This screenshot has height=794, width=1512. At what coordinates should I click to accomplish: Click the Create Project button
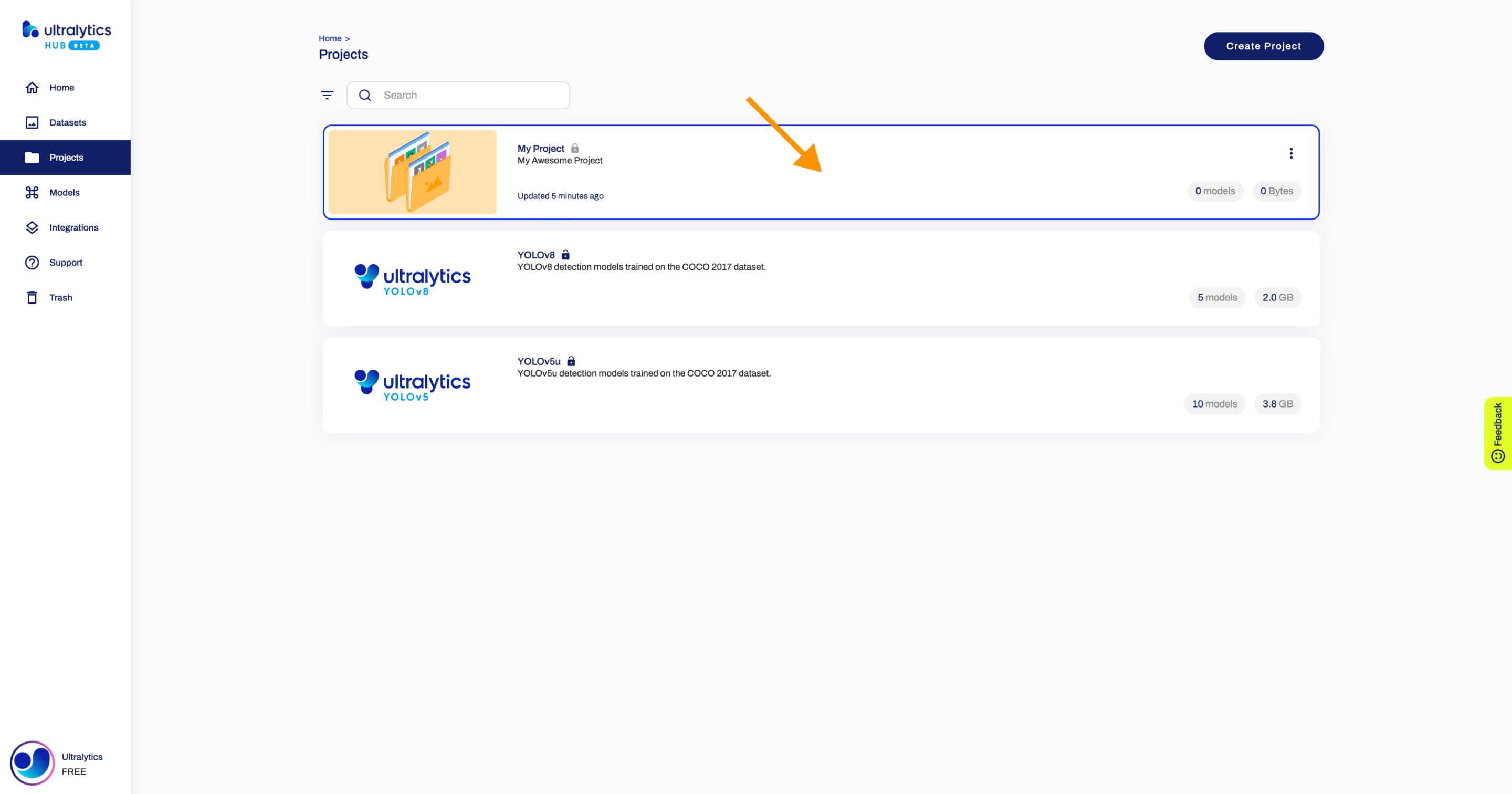pyautogui.click(x=1263, y=45)
